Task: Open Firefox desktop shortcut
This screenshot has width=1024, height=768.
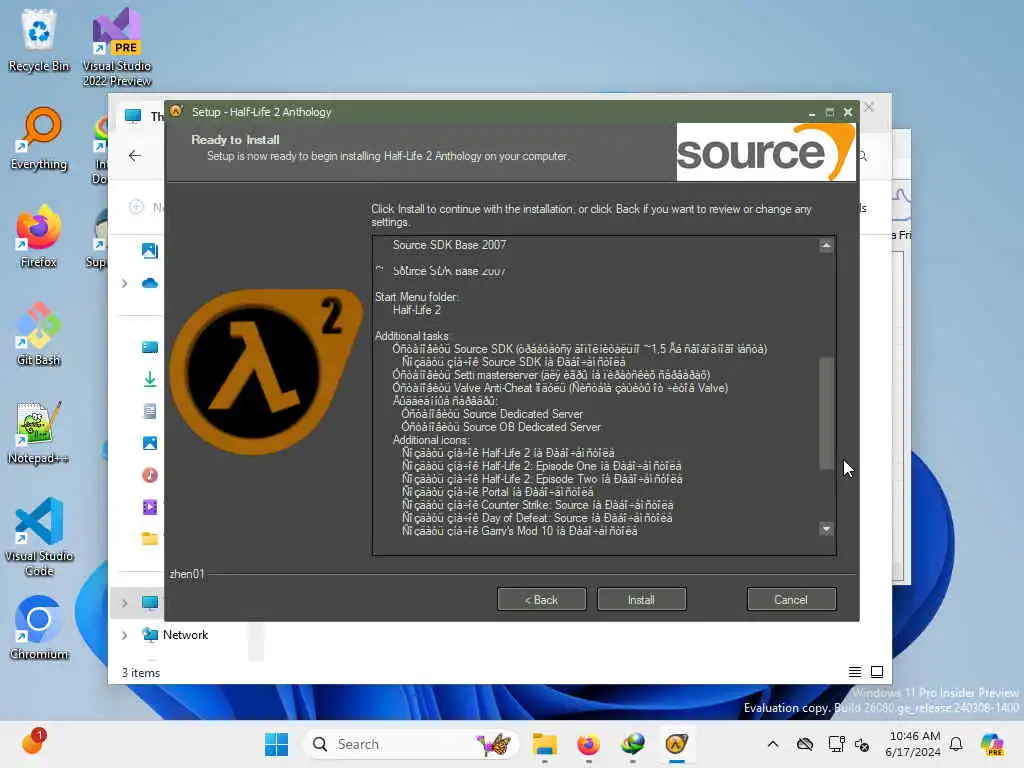Action: pos(39,236)
